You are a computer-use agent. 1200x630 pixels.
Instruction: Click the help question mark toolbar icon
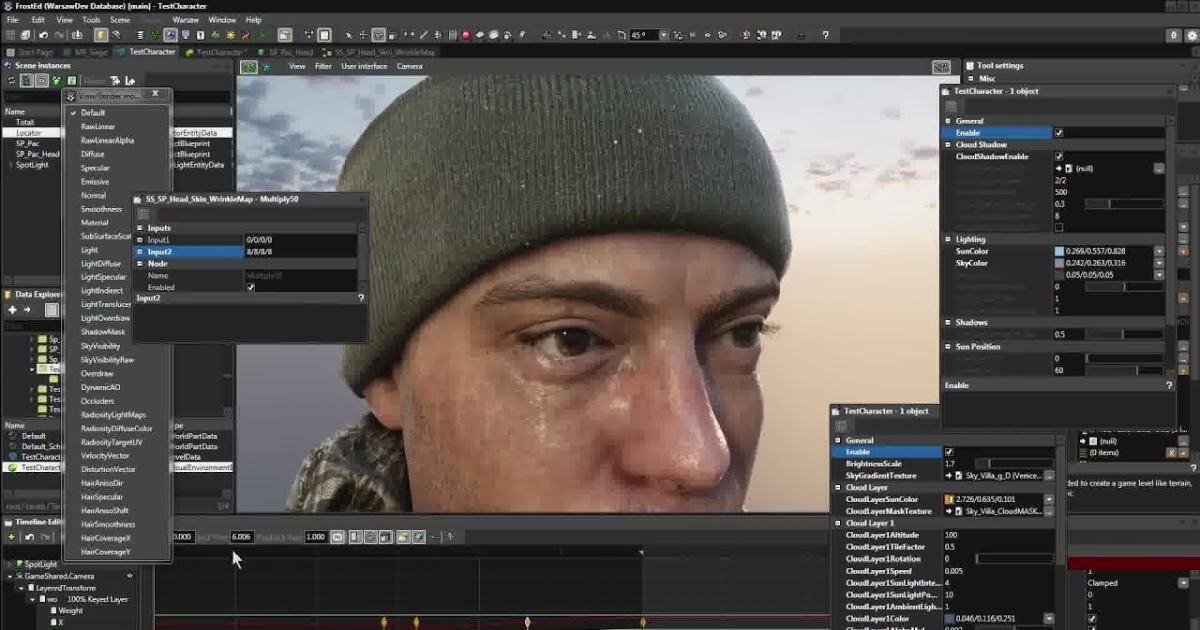(825, 35)
